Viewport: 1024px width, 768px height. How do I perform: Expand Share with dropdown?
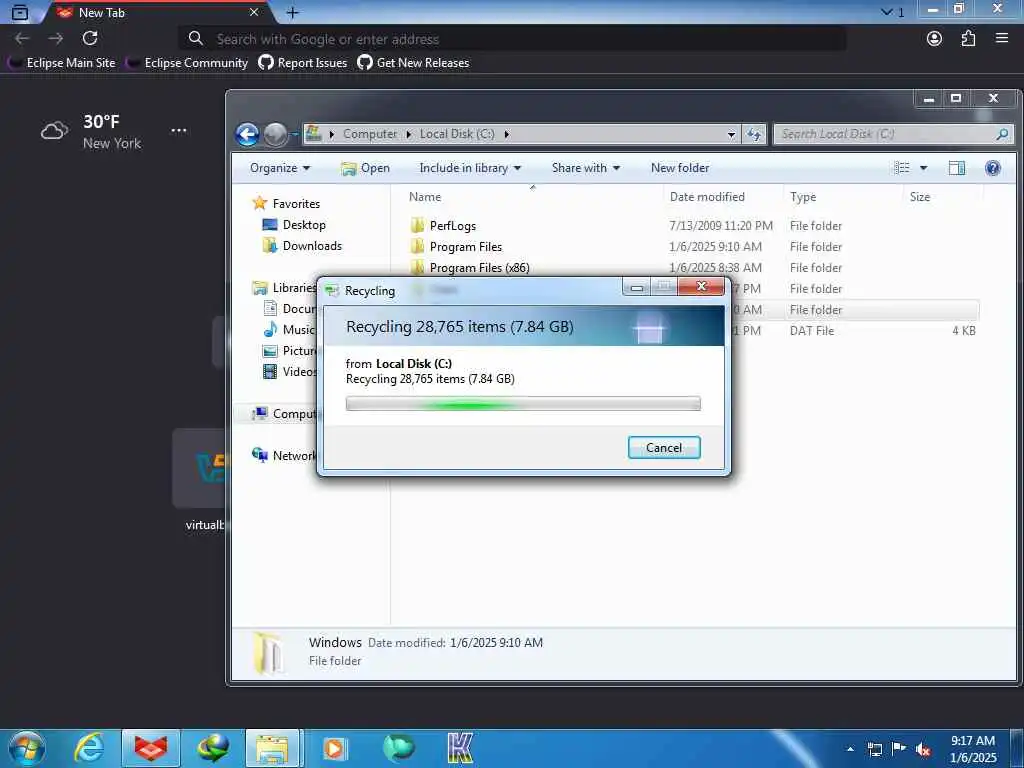(586, 168)
